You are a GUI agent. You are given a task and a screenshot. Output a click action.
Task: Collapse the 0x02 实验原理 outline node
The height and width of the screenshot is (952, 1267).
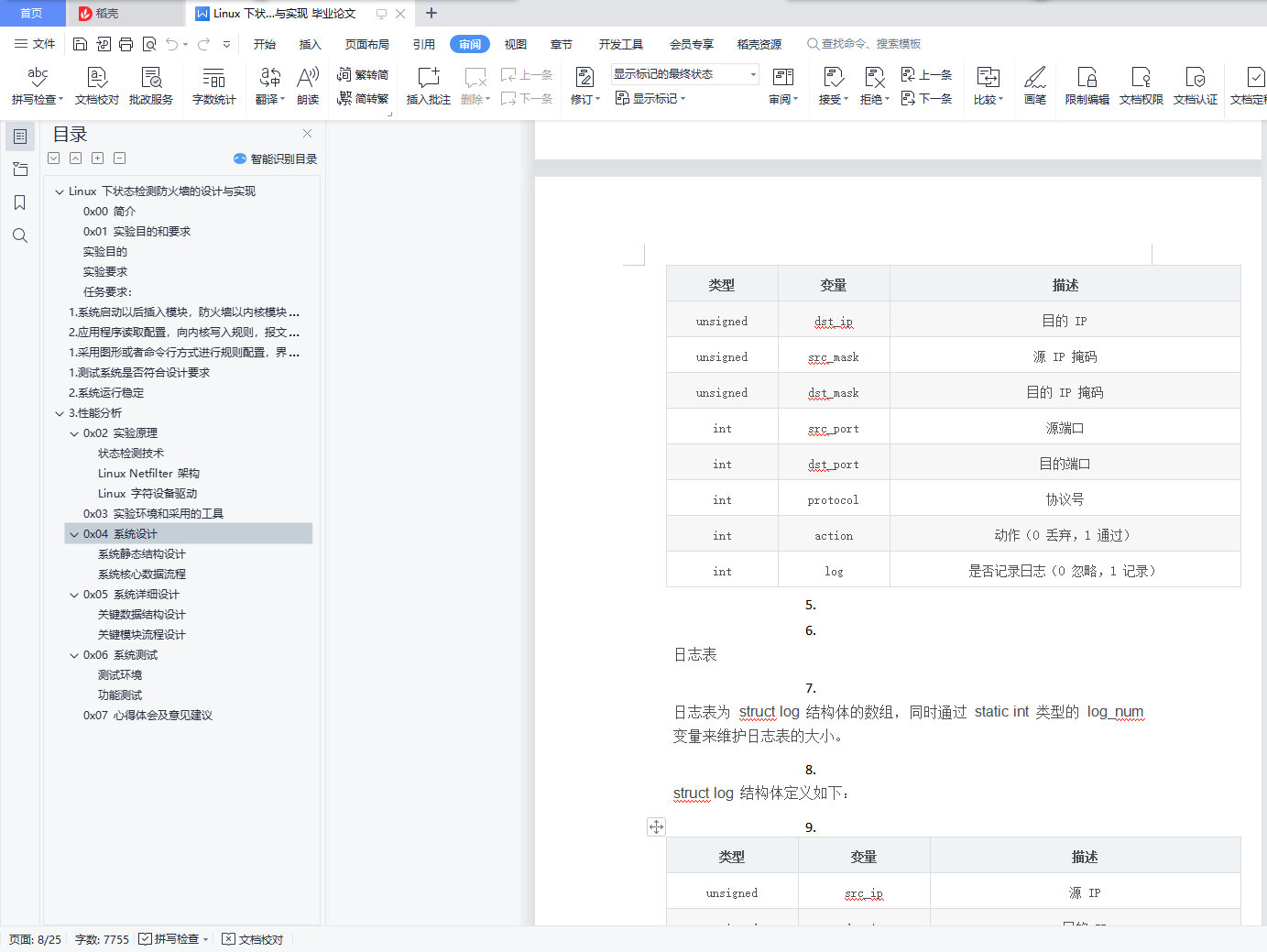74,433
